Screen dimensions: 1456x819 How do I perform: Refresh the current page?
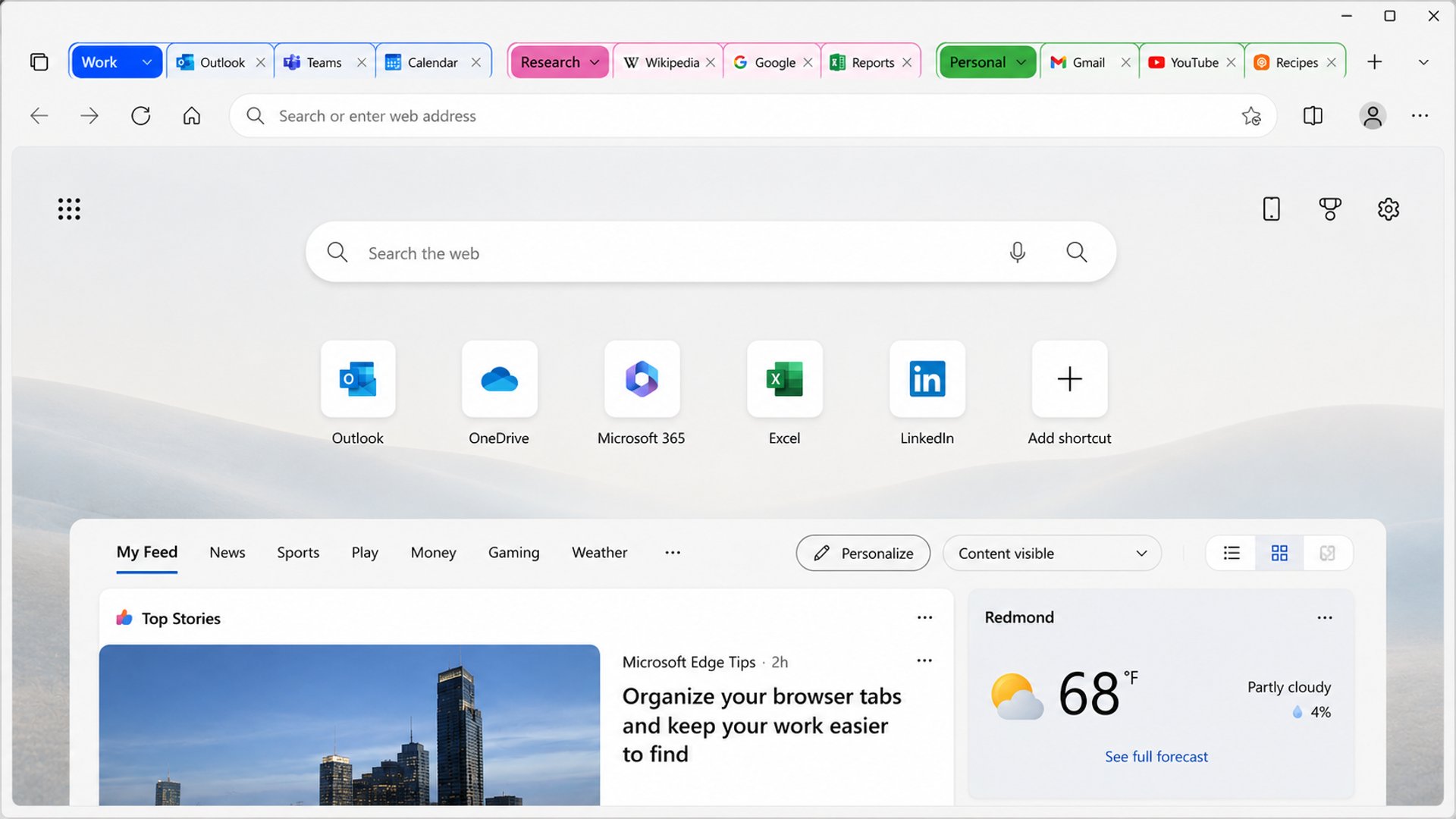(141, 116)
